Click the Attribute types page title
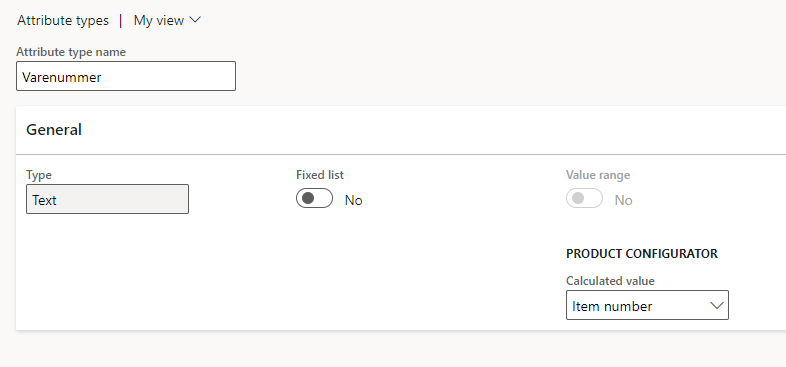The width and height of the screenshot is (786, 367). (63, 21)
